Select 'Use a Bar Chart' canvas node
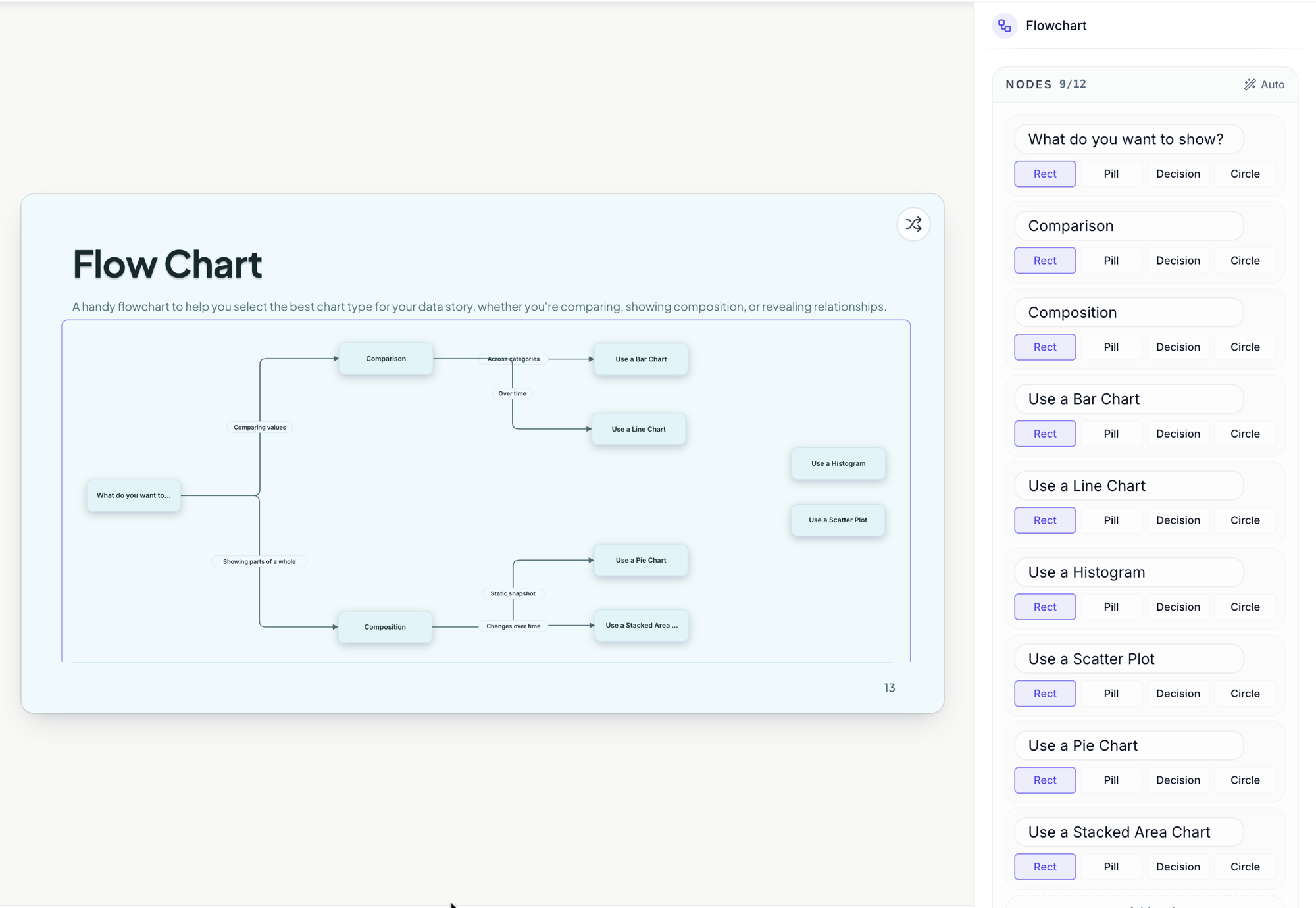Screen dimensions: 1316x908 click(641, 359)
